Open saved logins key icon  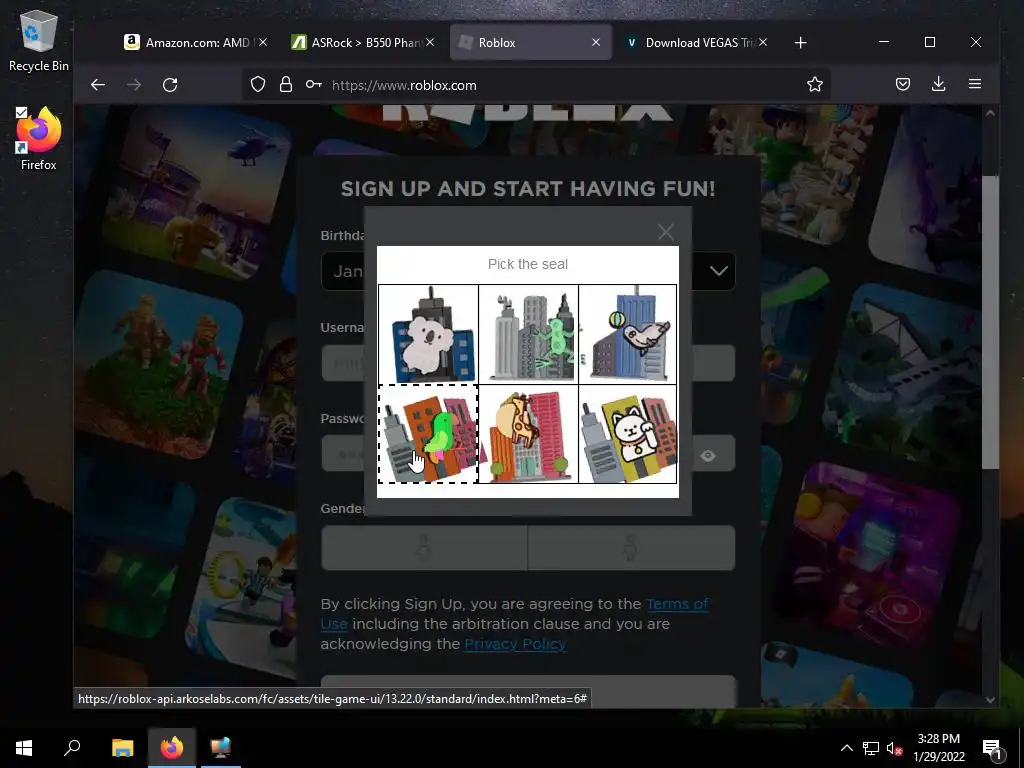pos(313,85)
